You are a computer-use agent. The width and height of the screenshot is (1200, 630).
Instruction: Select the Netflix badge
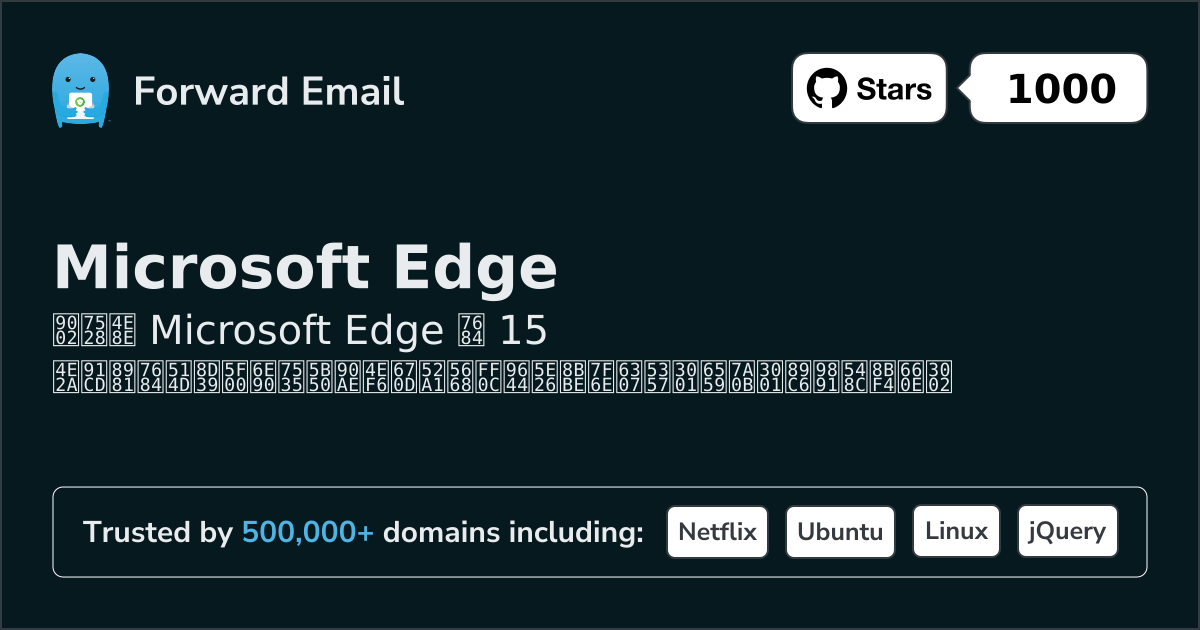pos(717,532)
